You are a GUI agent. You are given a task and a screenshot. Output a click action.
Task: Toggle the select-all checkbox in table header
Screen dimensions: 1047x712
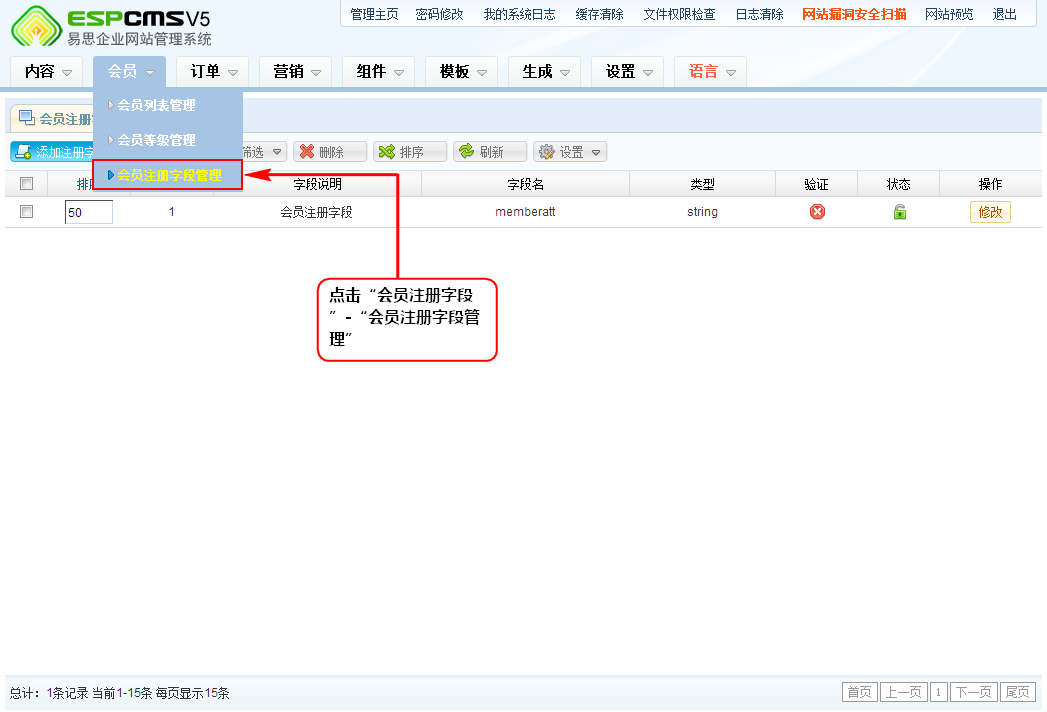click(27, 184)
